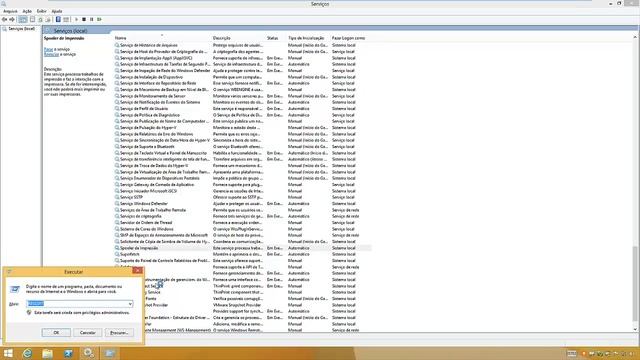Image resolution: width=640 pixels, height=360 pixels.
Task: Open the Ajuda menu
Action: point(57,11)
